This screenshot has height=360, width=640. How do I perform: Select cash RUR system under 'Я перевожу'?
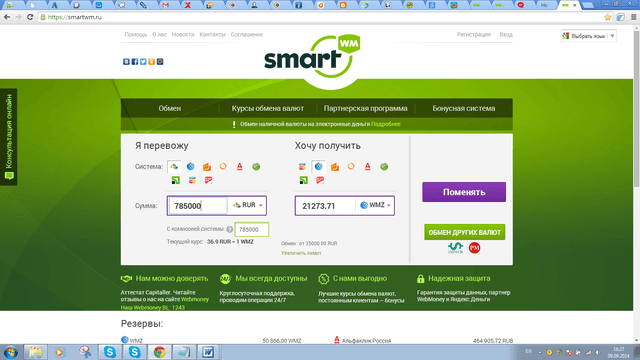(x=174, y=167)
